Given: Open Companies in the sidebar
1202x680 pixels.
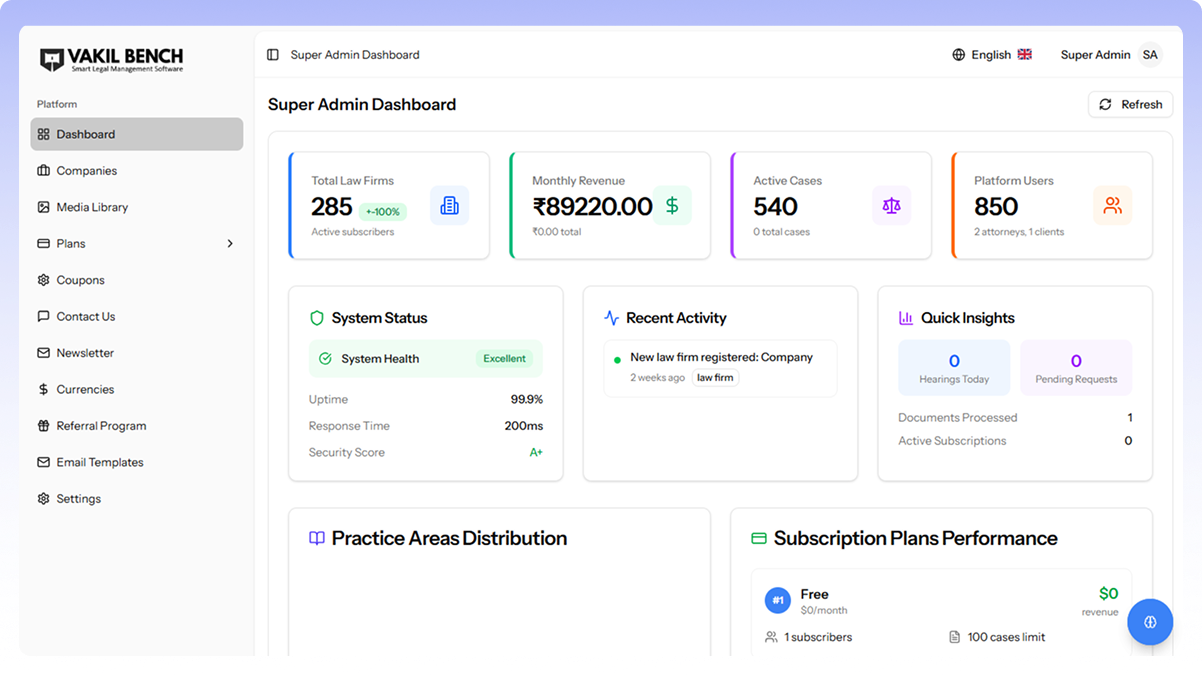Looking at the screenshot, I should 87,171.
